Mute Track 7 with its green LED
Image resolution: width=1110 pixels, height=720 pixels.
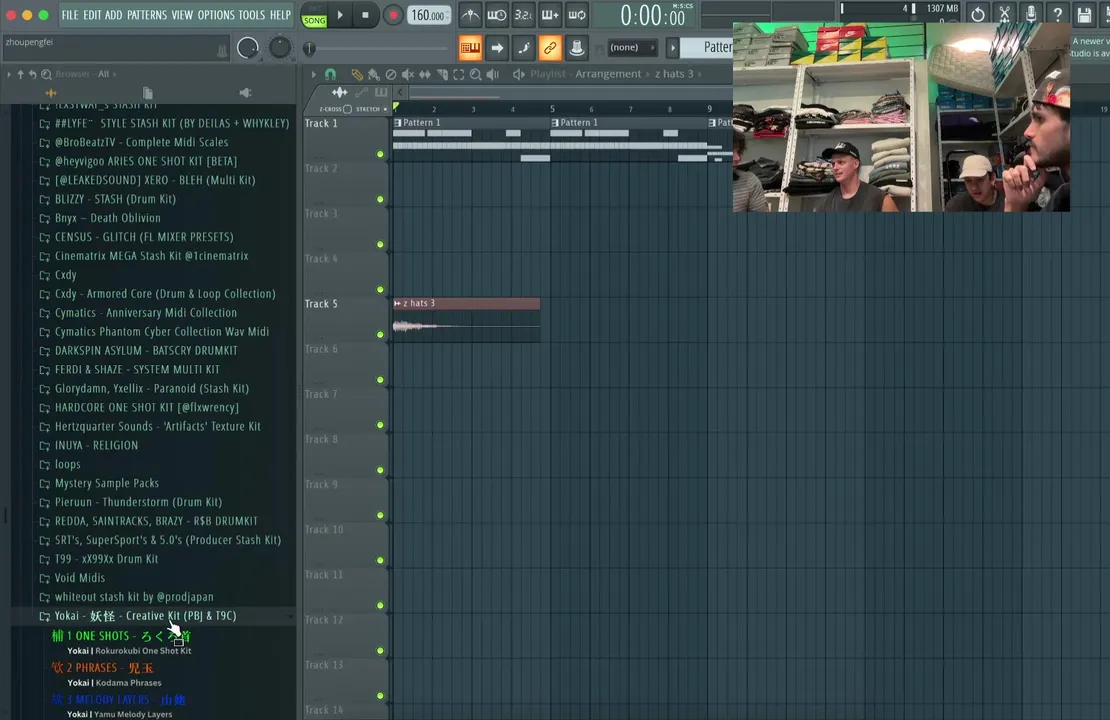click(380, 425)
